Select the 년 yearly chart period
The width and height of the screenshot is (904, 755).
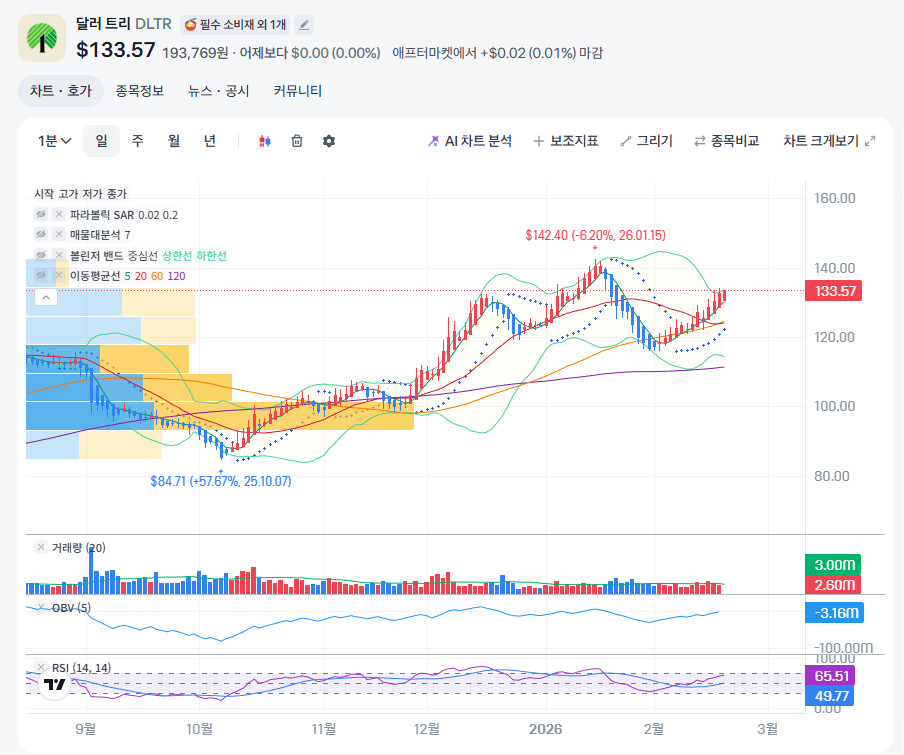210,141
